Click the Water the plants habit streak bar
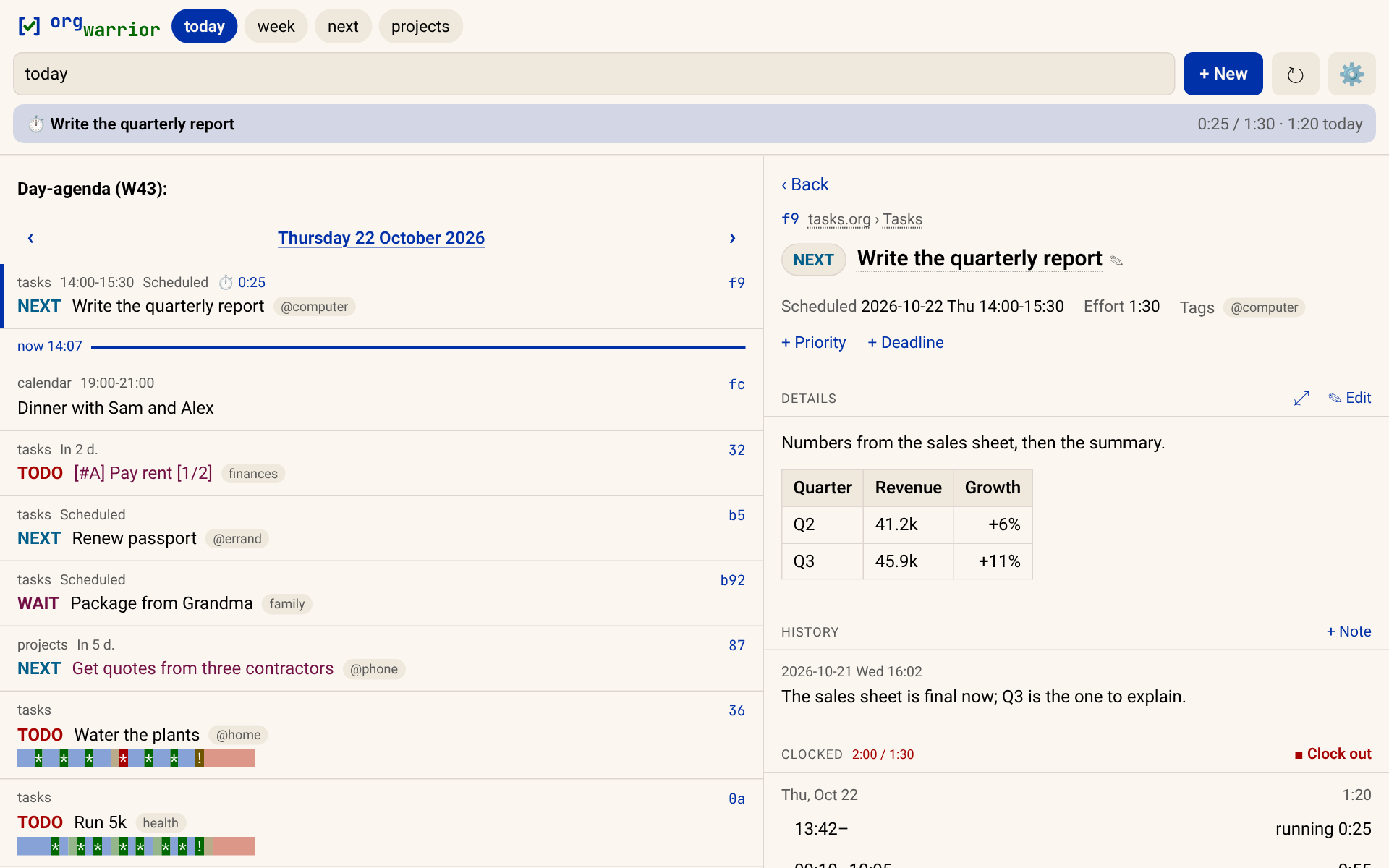 [136, 758]
